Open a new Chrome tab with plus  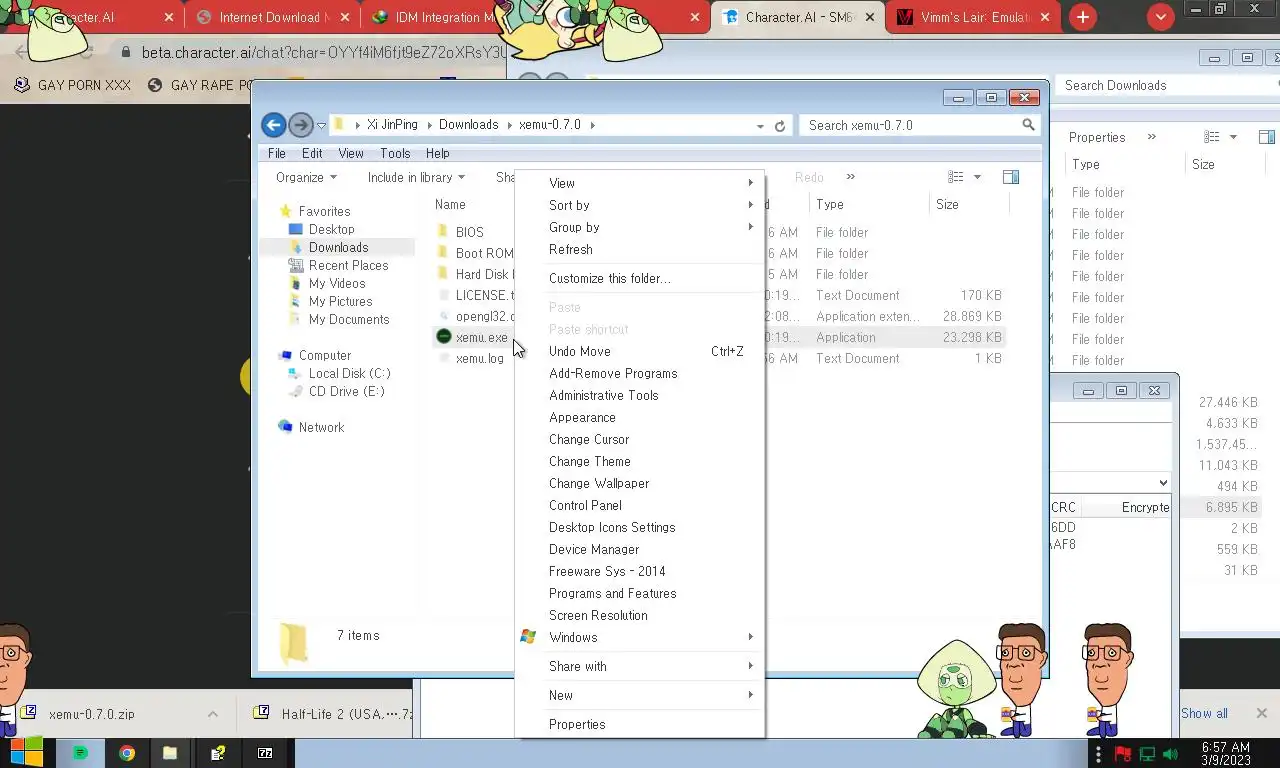[1083, 17]
